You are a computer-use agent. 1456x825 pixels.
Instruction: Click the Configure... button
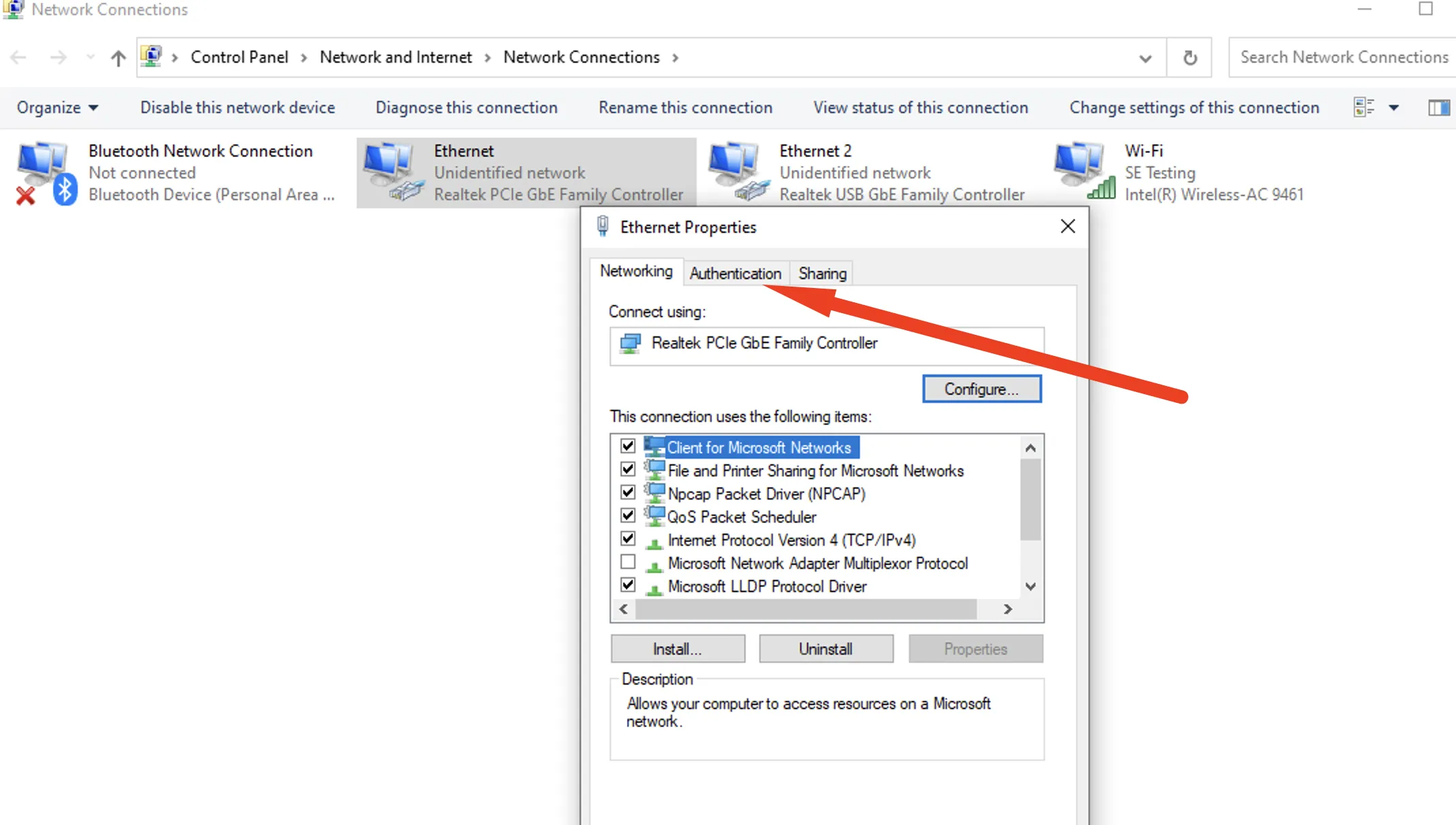point(982,389)
